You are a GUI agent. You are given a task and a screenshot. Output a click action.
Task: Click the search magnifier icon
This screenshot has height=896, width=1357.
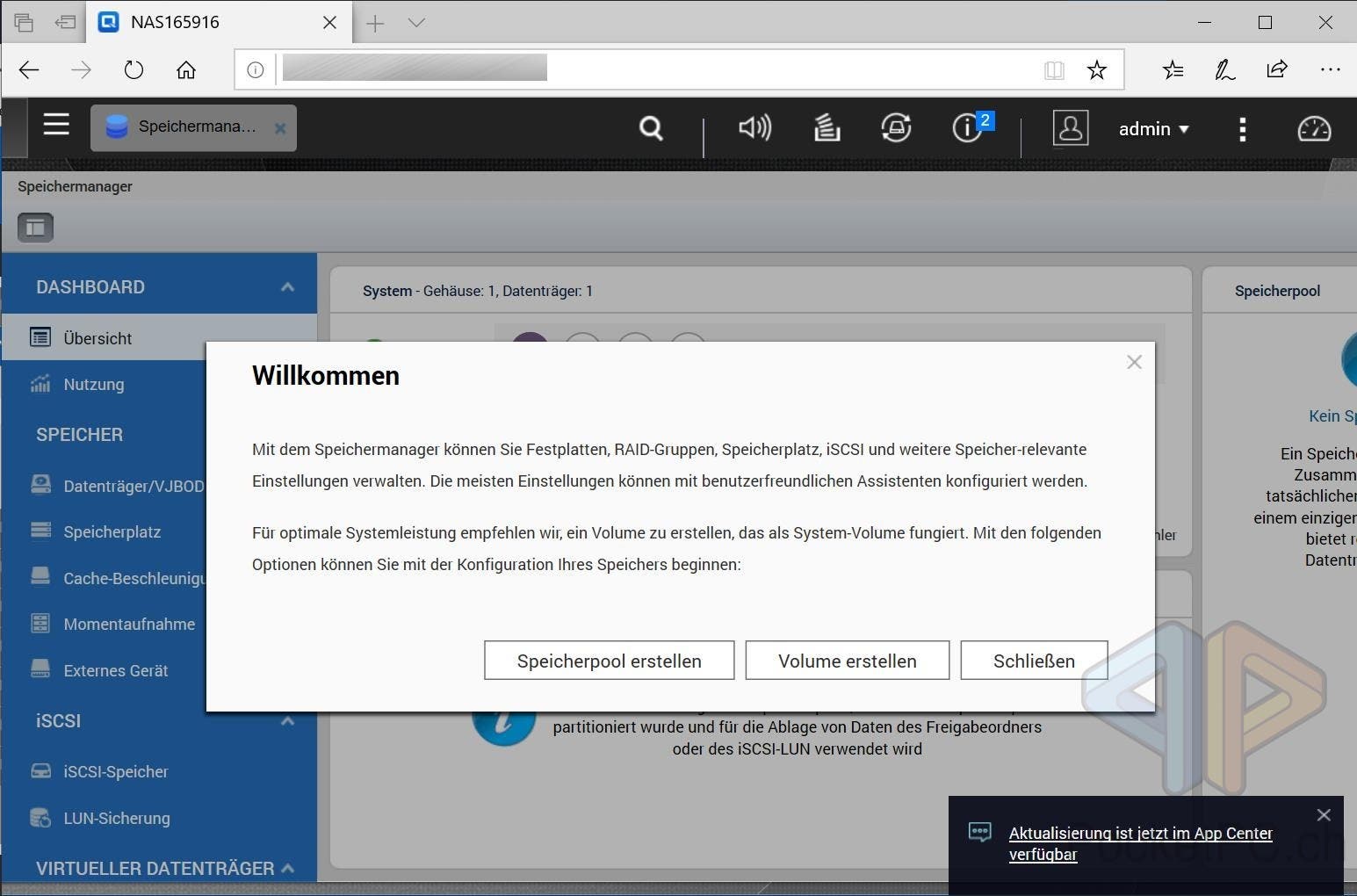pyautogui.click(x=651, y=129)
